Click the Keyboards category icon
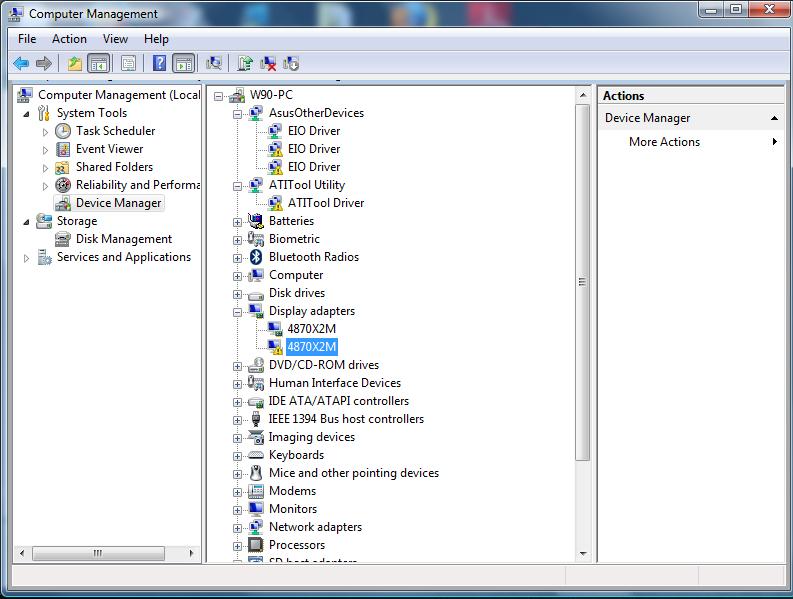 click(x=256, y=455)
